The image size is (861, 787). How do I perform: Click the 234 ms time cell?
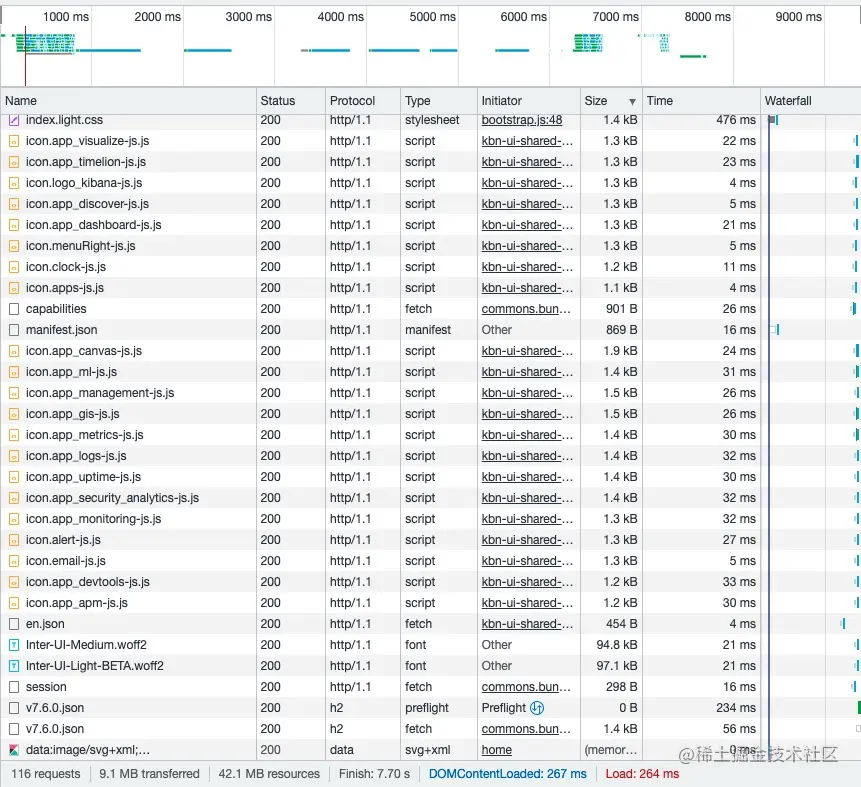tap(736, 708)
